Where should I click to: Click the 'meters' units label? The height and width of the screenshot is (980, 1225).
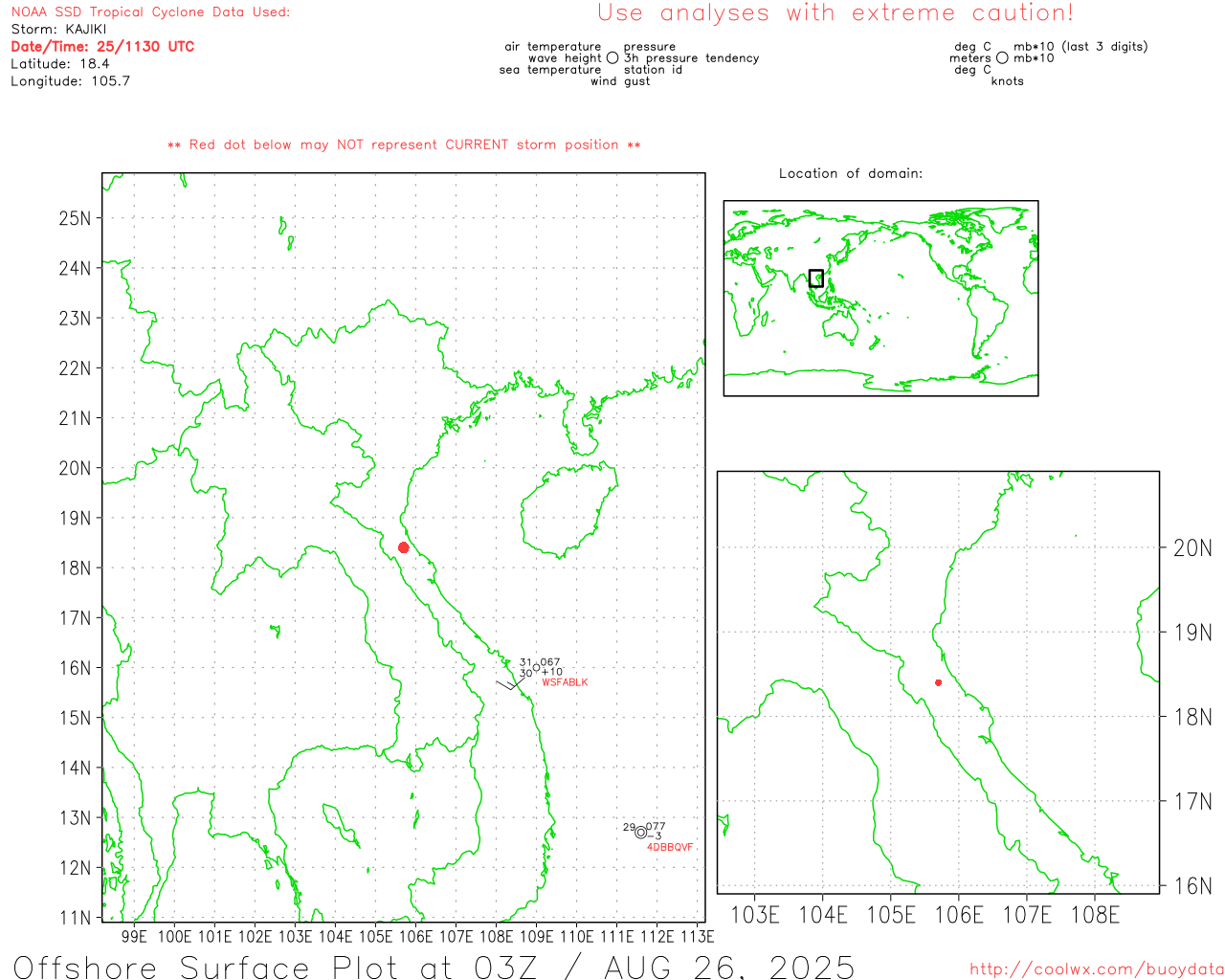(x=970, y=58)
